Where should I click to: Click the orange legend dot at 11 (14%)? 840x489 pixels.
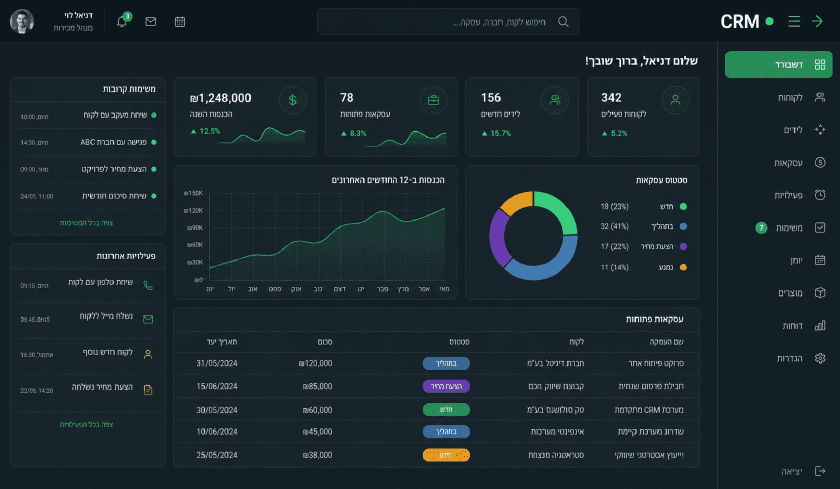coord(683,267)
